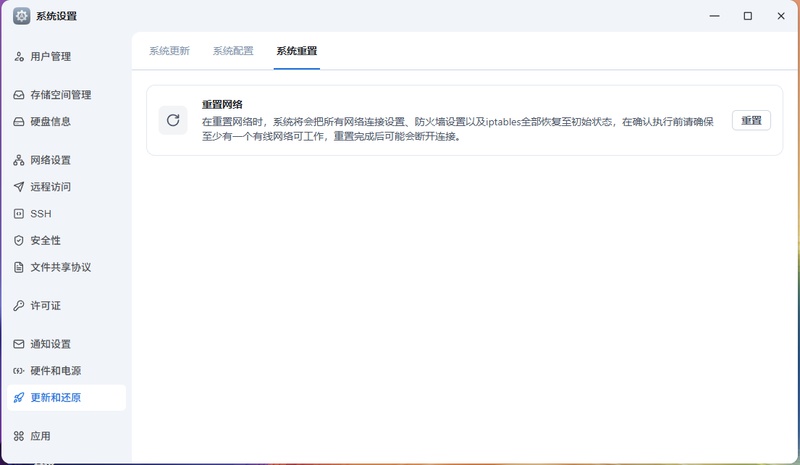Image resolution: width=800 pixels, height=465 pixels.
Task: Click the circular refresh icon beside 重置网络
Action: [173, 120]
